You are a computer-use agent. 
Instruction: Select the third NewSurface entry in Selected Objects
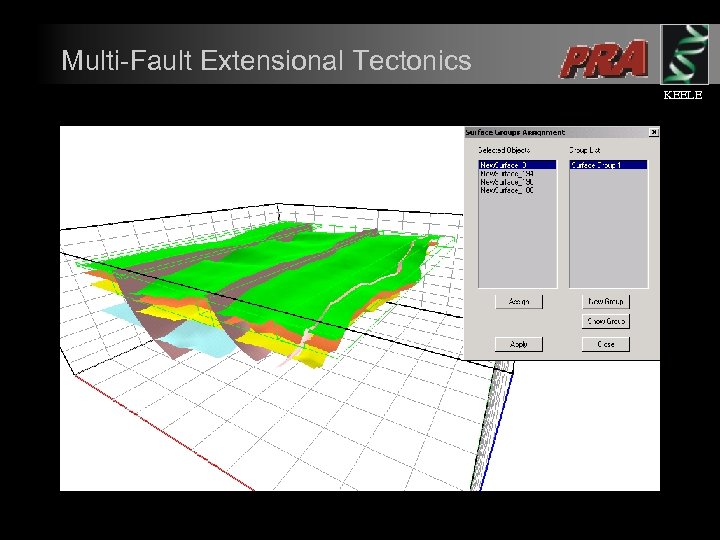click(x=518, y=182)
